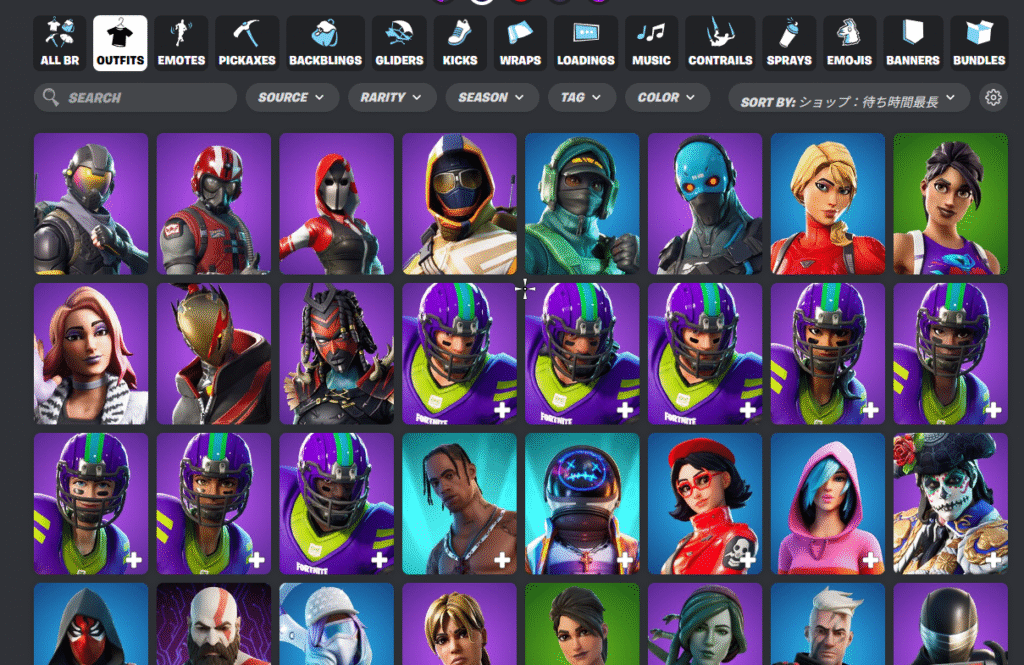The width and height of the screenshot is (1024, 665).
Task: Open the Emotes category tab
Action: 181,43
